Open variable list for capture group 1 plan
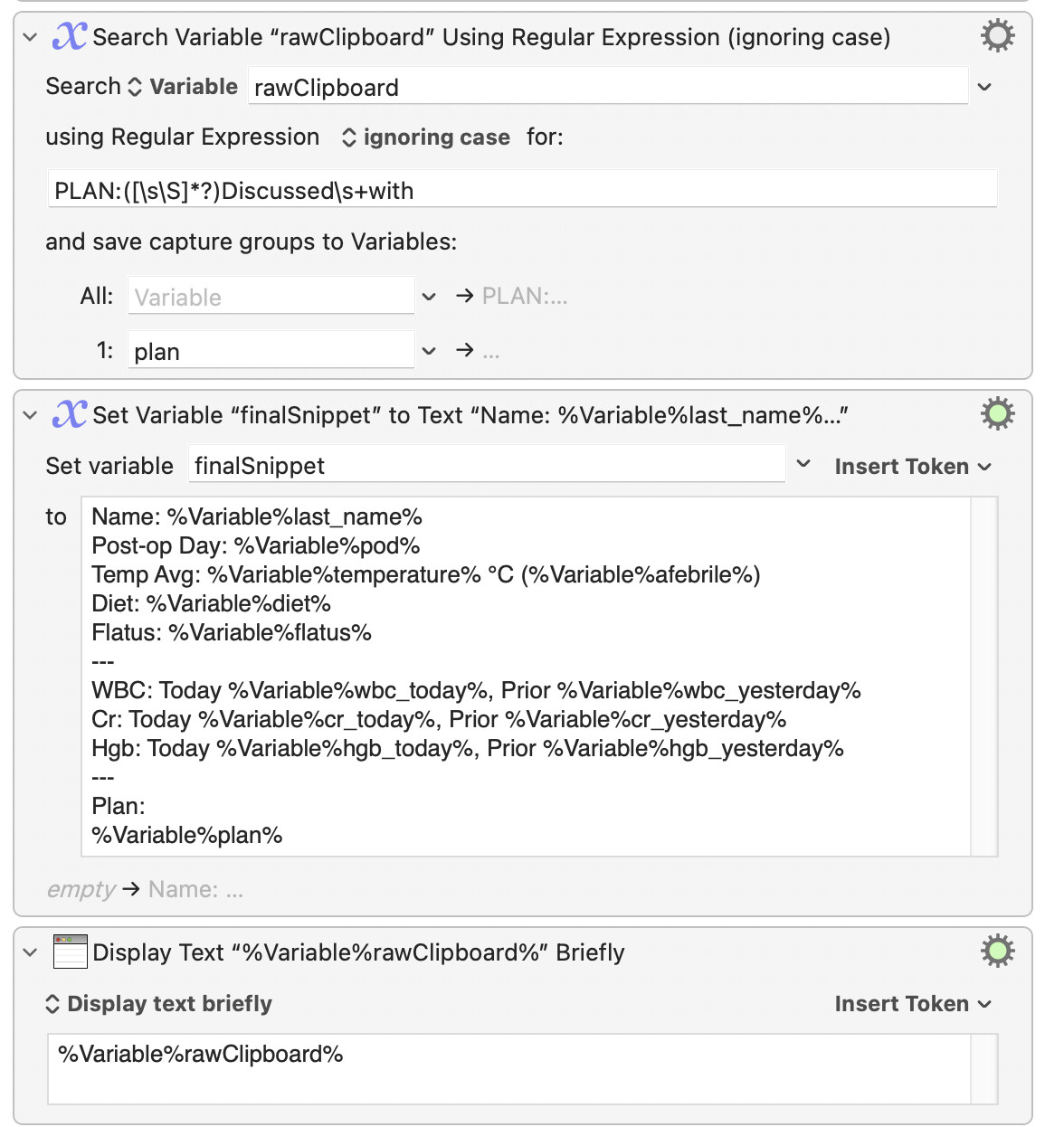 coord(429,351)
